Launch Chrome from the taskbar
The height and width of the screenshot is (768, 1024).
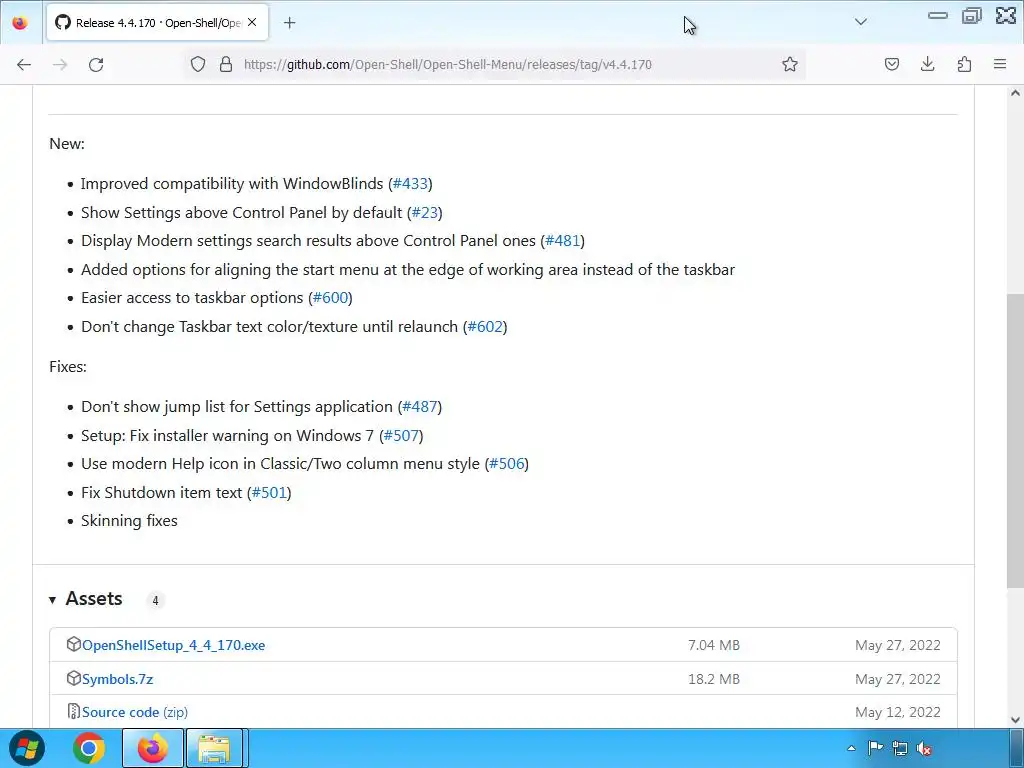point(89,748)
